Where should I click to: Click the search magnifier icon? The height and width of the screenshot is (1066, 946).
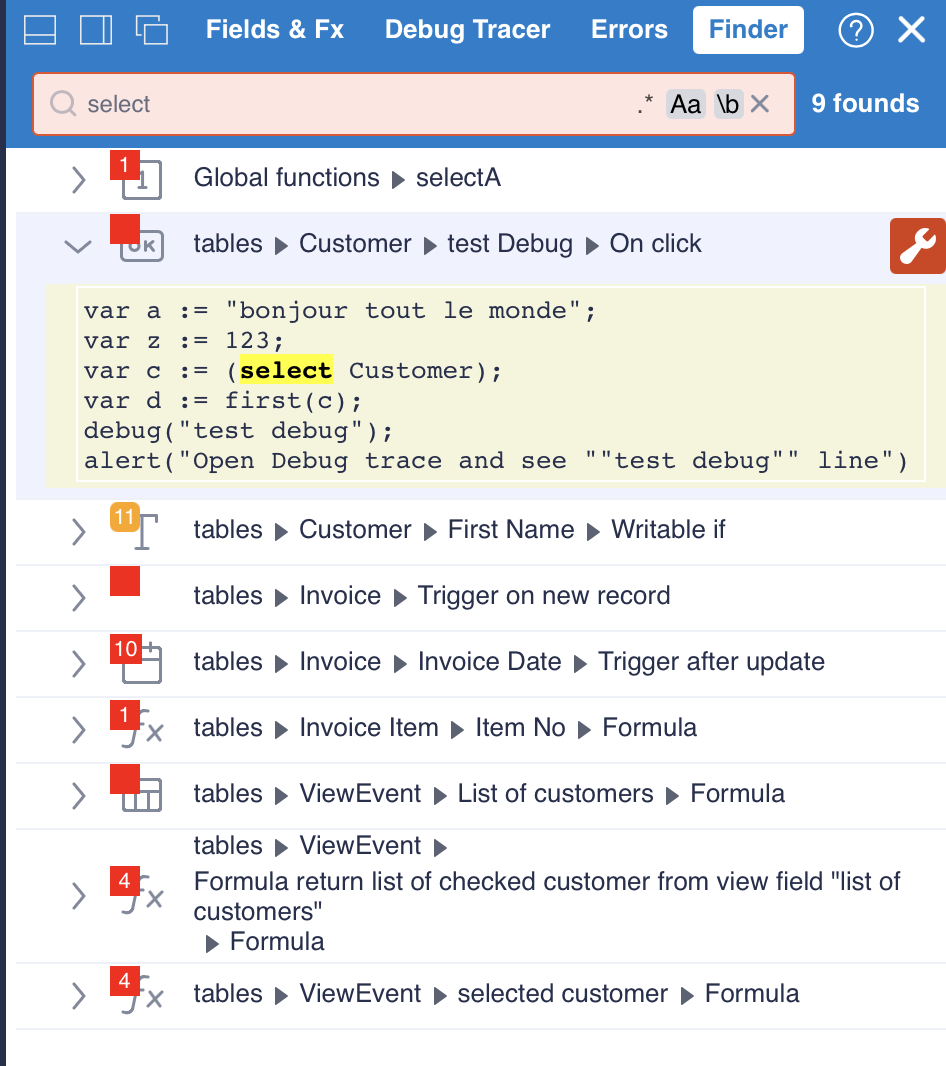click(x=63, y=104)
